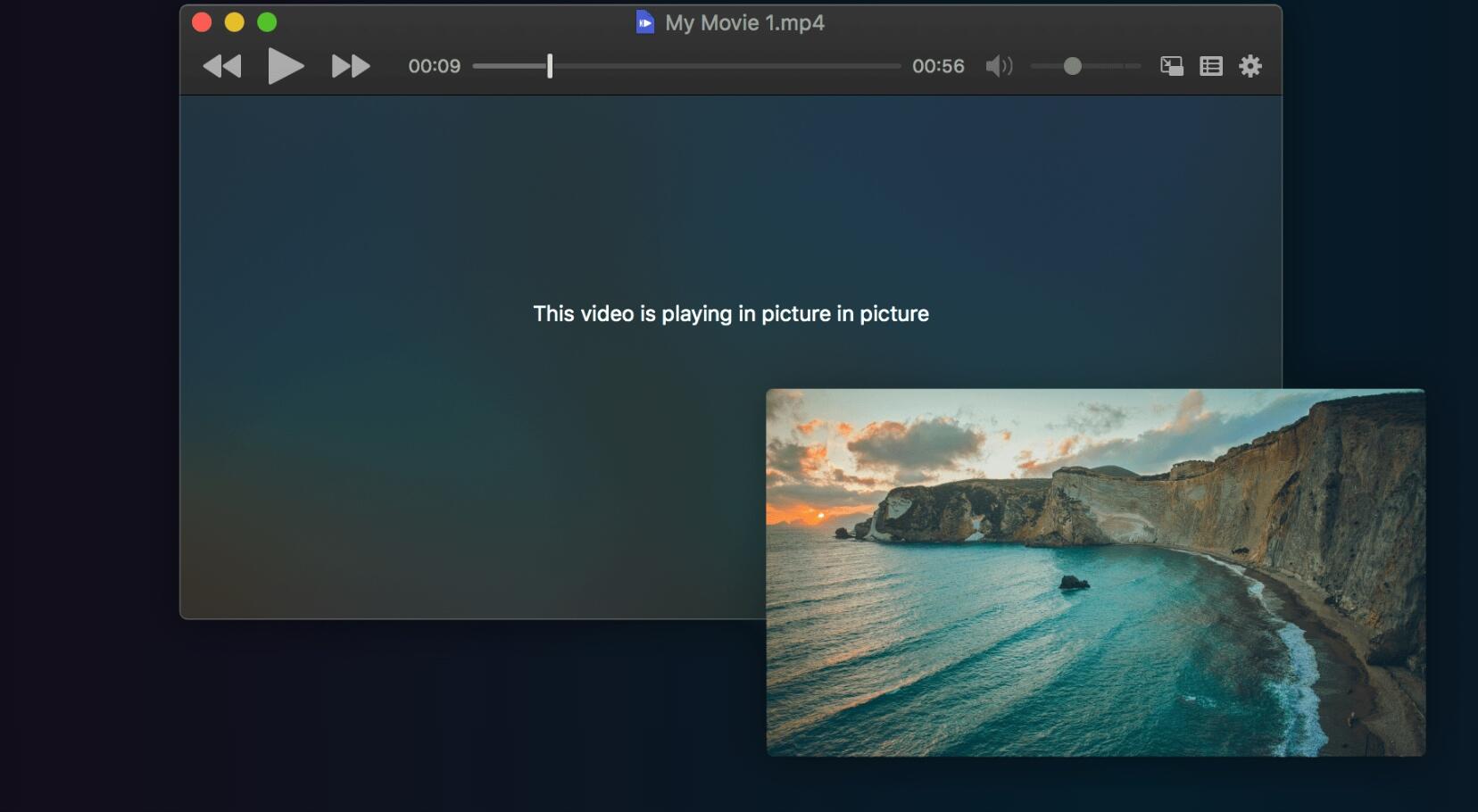The image size is (1478, 812).
Task: Open the settings gear menu
Action: coord(1250,66)
